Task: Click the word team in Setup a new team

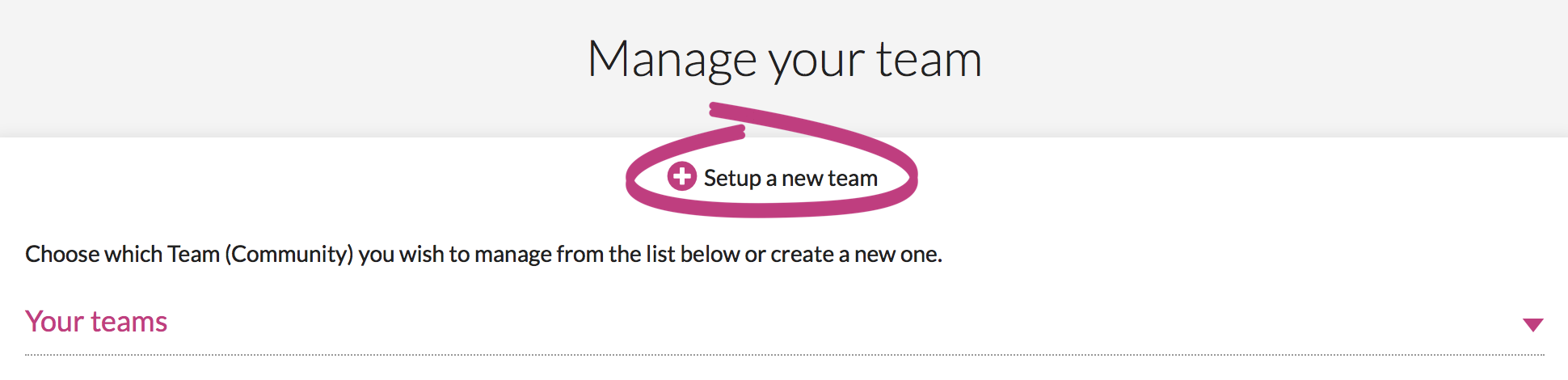Action: 853,178
